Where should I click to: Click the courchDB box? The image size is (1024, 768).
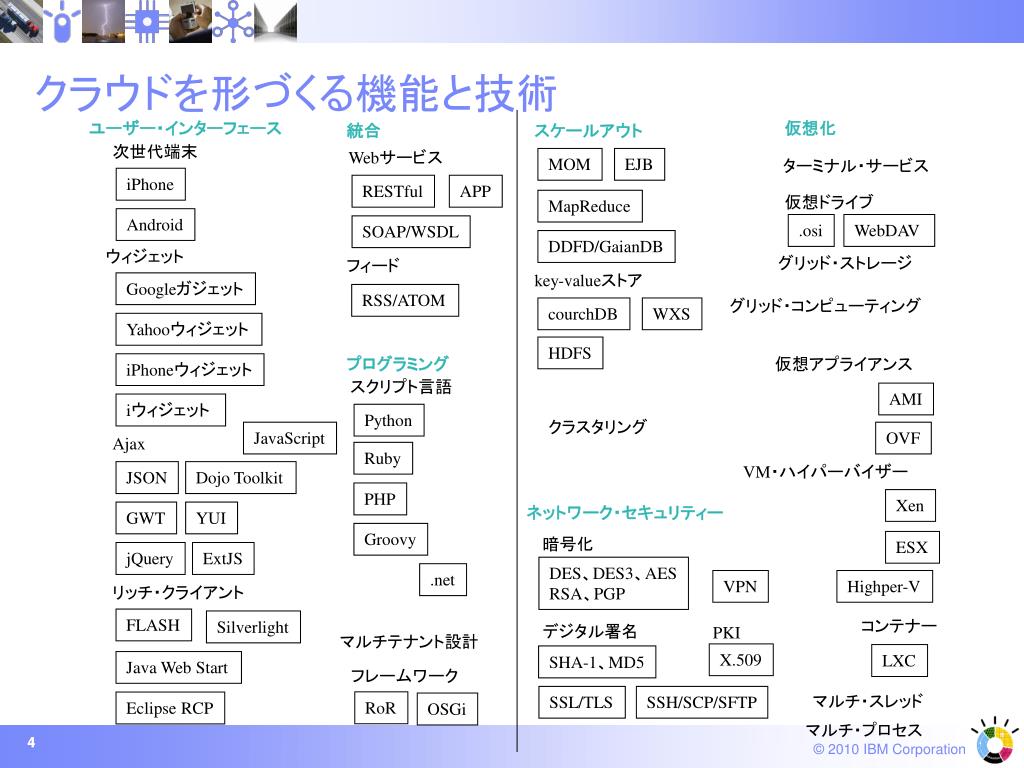click(584, 314)
